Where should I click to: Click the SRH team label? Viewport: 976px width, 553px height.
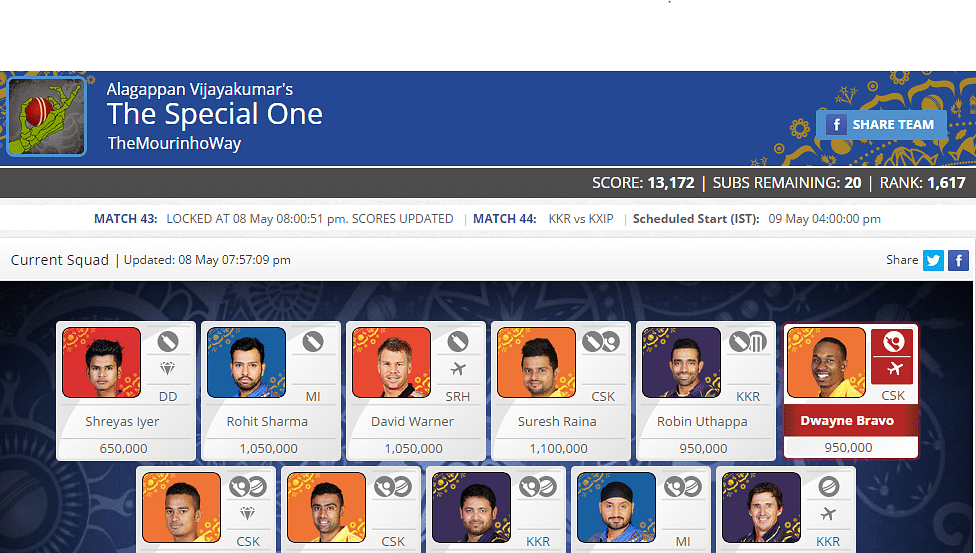[458, 397]
